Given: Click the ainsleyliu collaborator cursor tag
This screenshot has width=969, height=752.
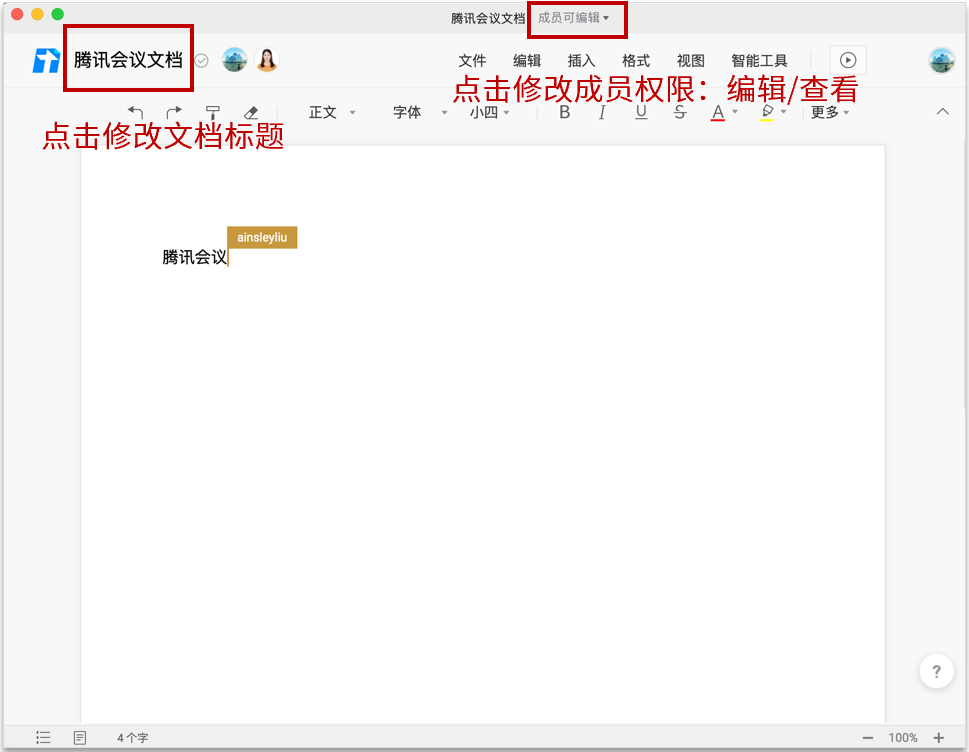Looking at the screenshot, I should (x=262, y=237).
